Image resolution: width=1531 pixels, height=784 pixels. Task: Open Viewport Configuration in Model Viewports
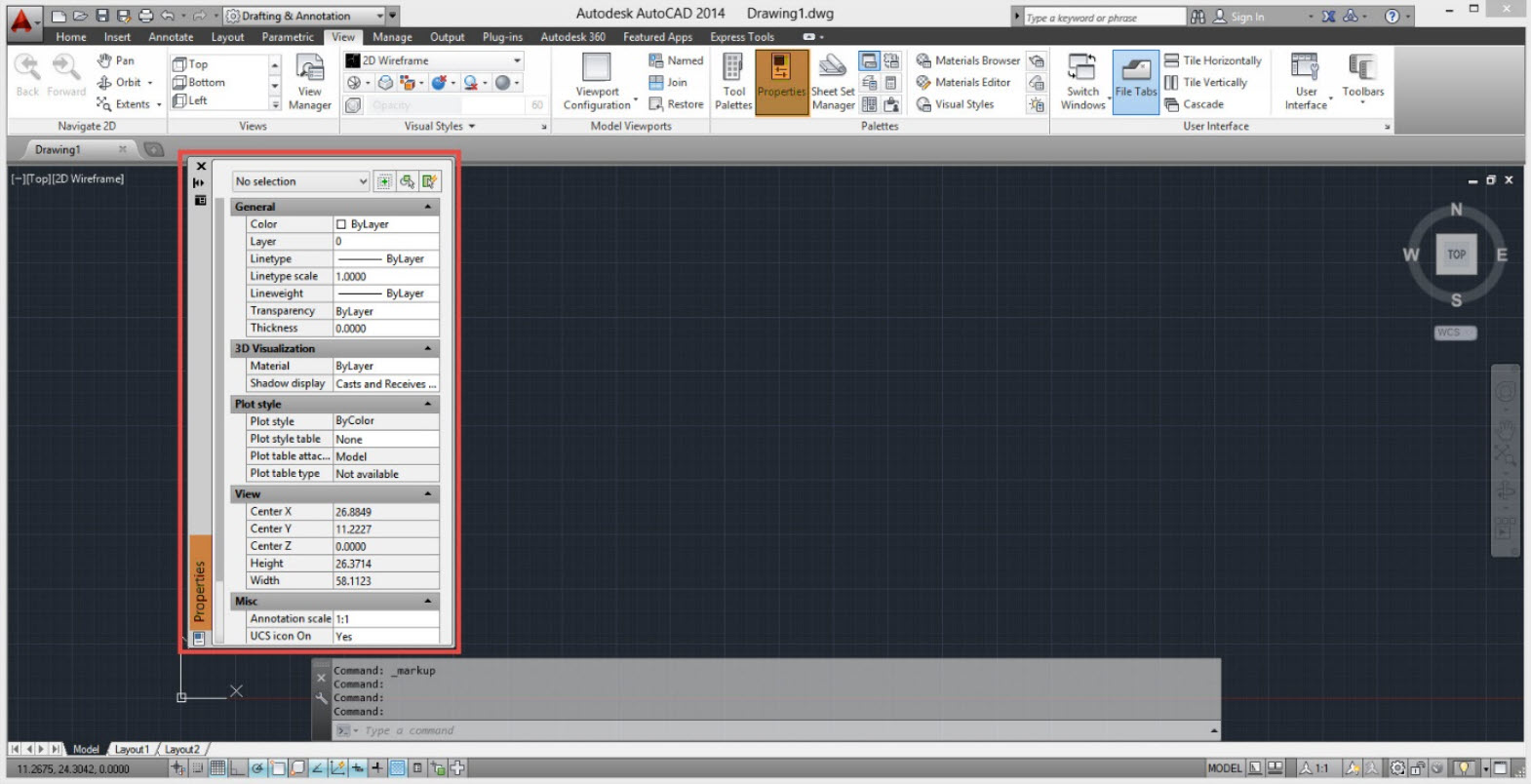point(597,82)
